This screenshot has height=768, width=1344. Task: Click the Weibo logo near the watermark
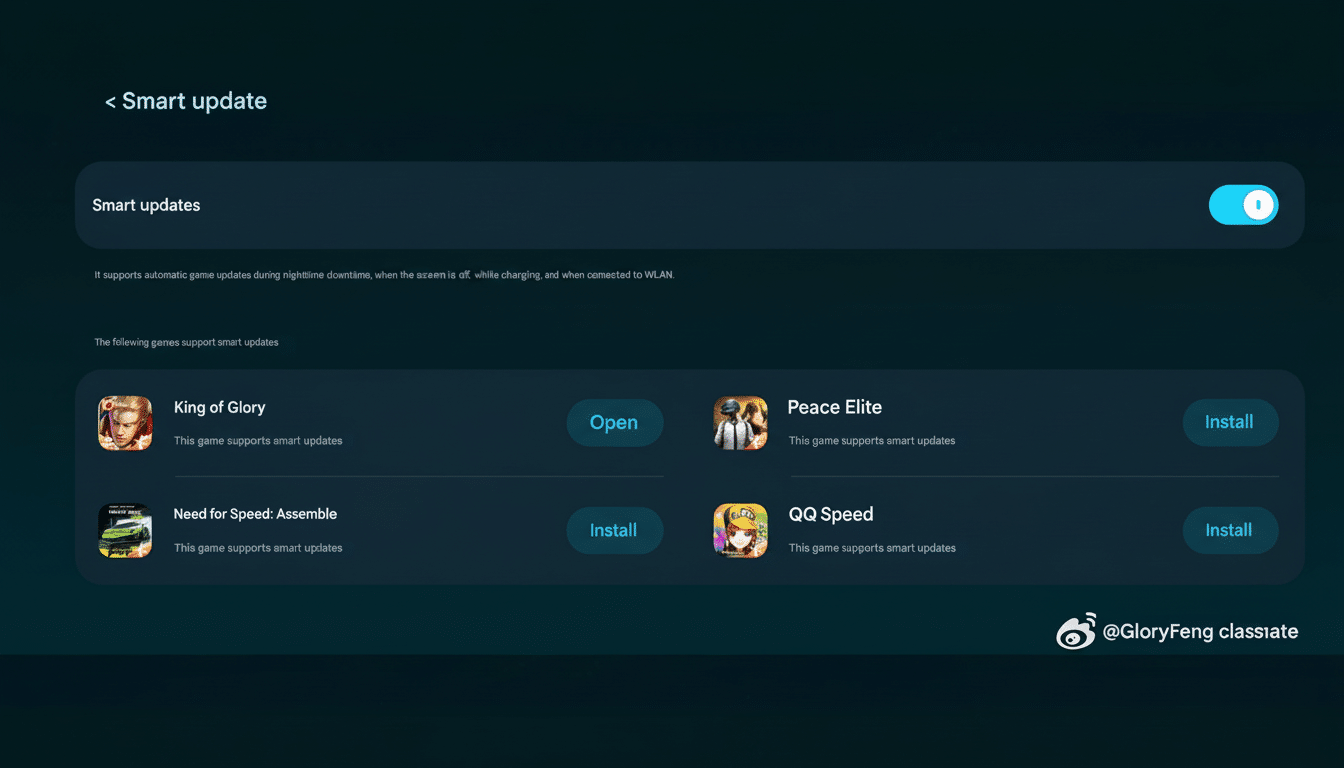coord(1075,631)
